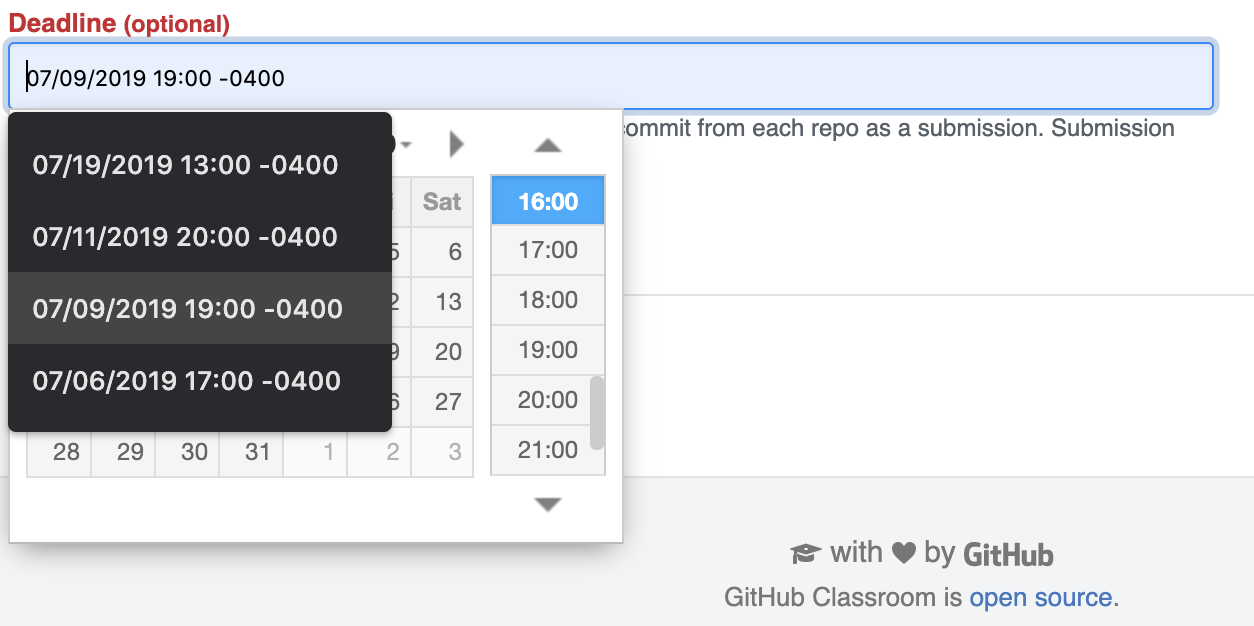Select suggestion 07/19/2019 13:00 -0400
1254x626 pixels.
(x=185, y=164)
